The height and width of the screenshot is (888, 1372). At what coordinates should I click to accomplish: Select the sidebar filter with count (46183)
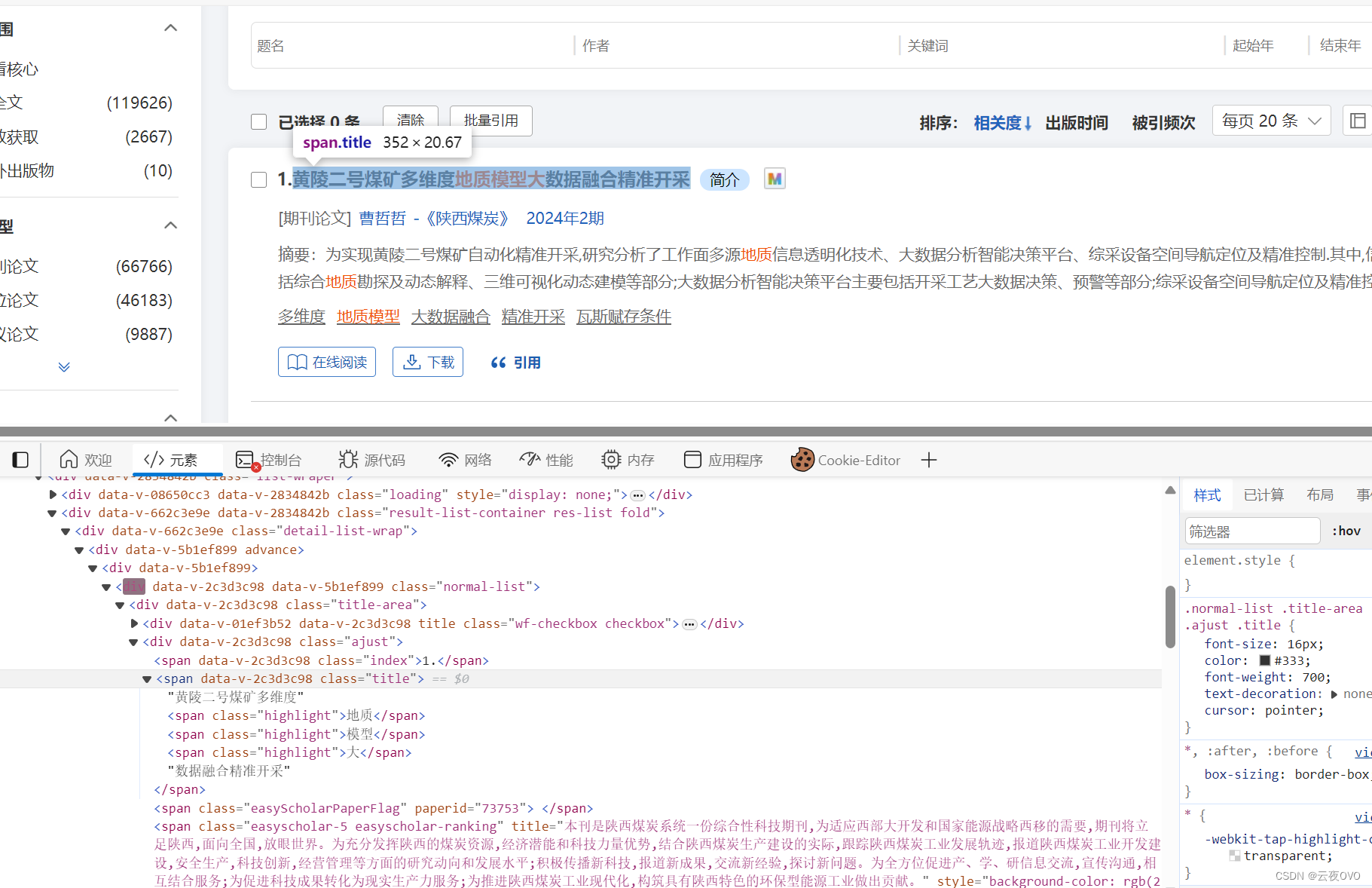(x=87, y=300)
